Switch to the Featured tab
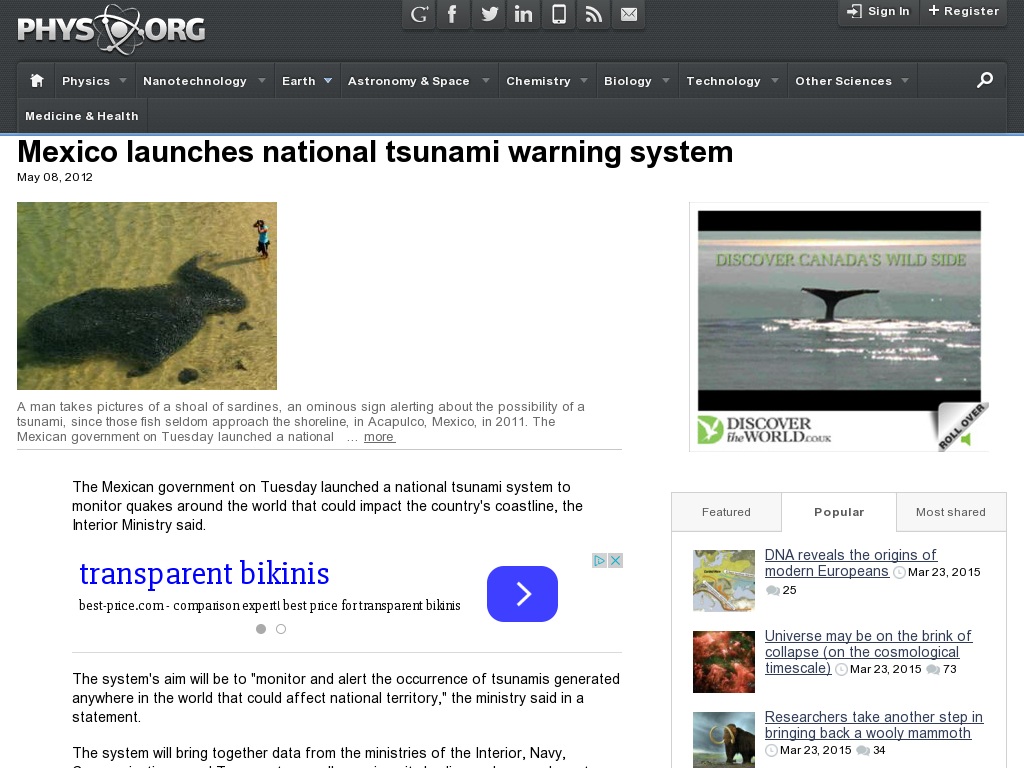The width and height of the screenshot is (1024, 768). pos(726,512)
